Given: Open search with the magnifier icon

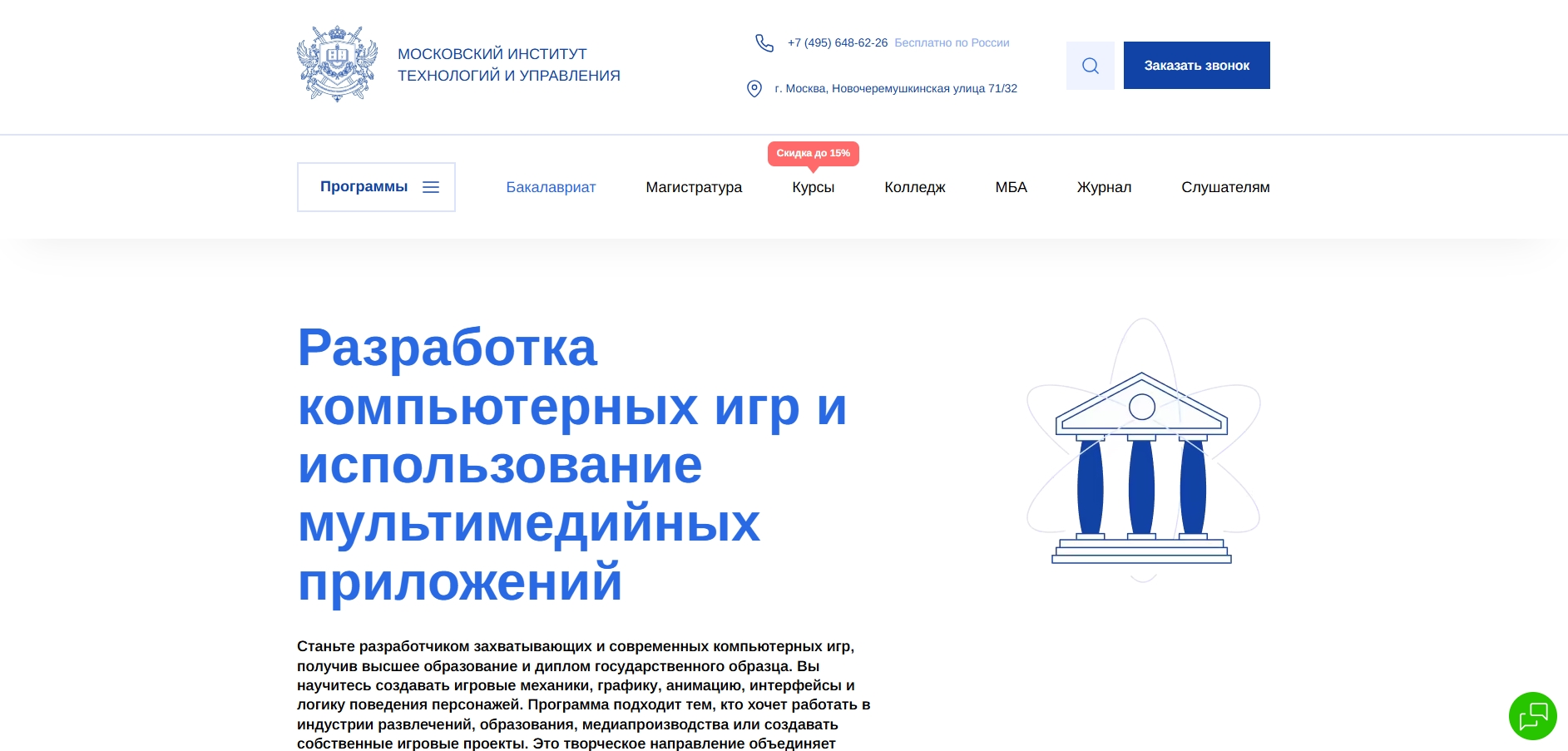Looking at the screenshot, I should click(1090, 66).
